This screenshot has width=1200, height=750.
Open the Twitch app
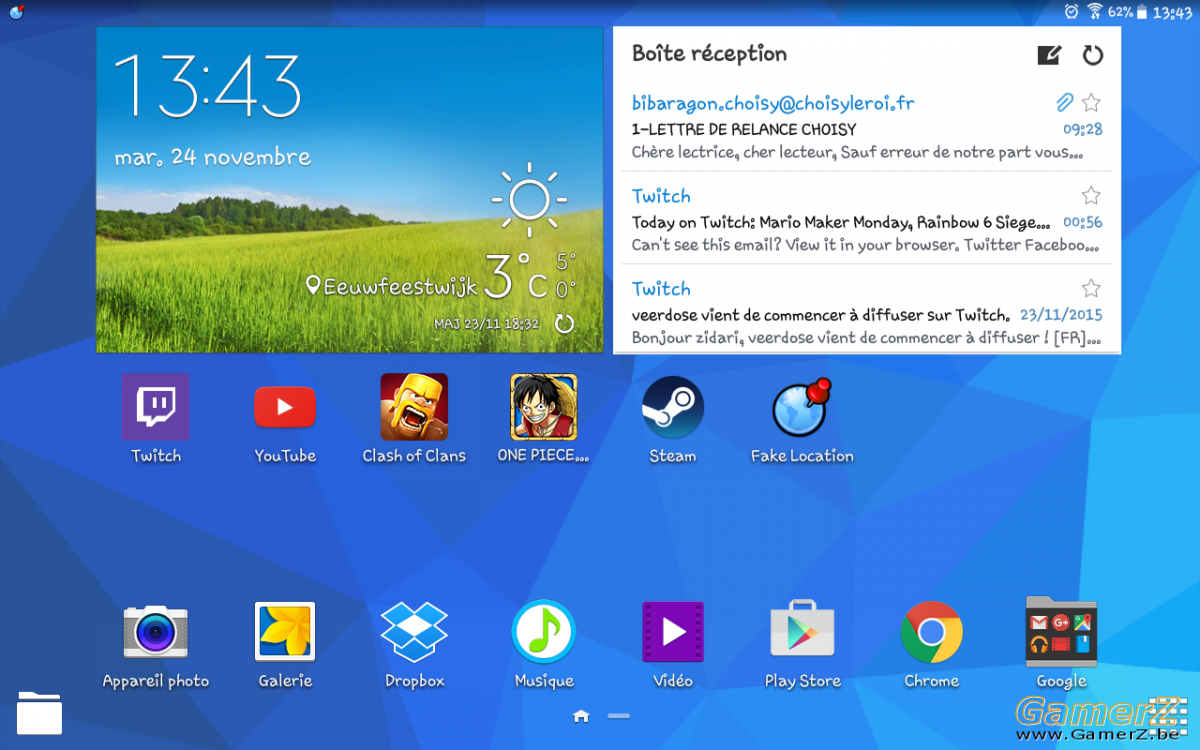(155, 407)
